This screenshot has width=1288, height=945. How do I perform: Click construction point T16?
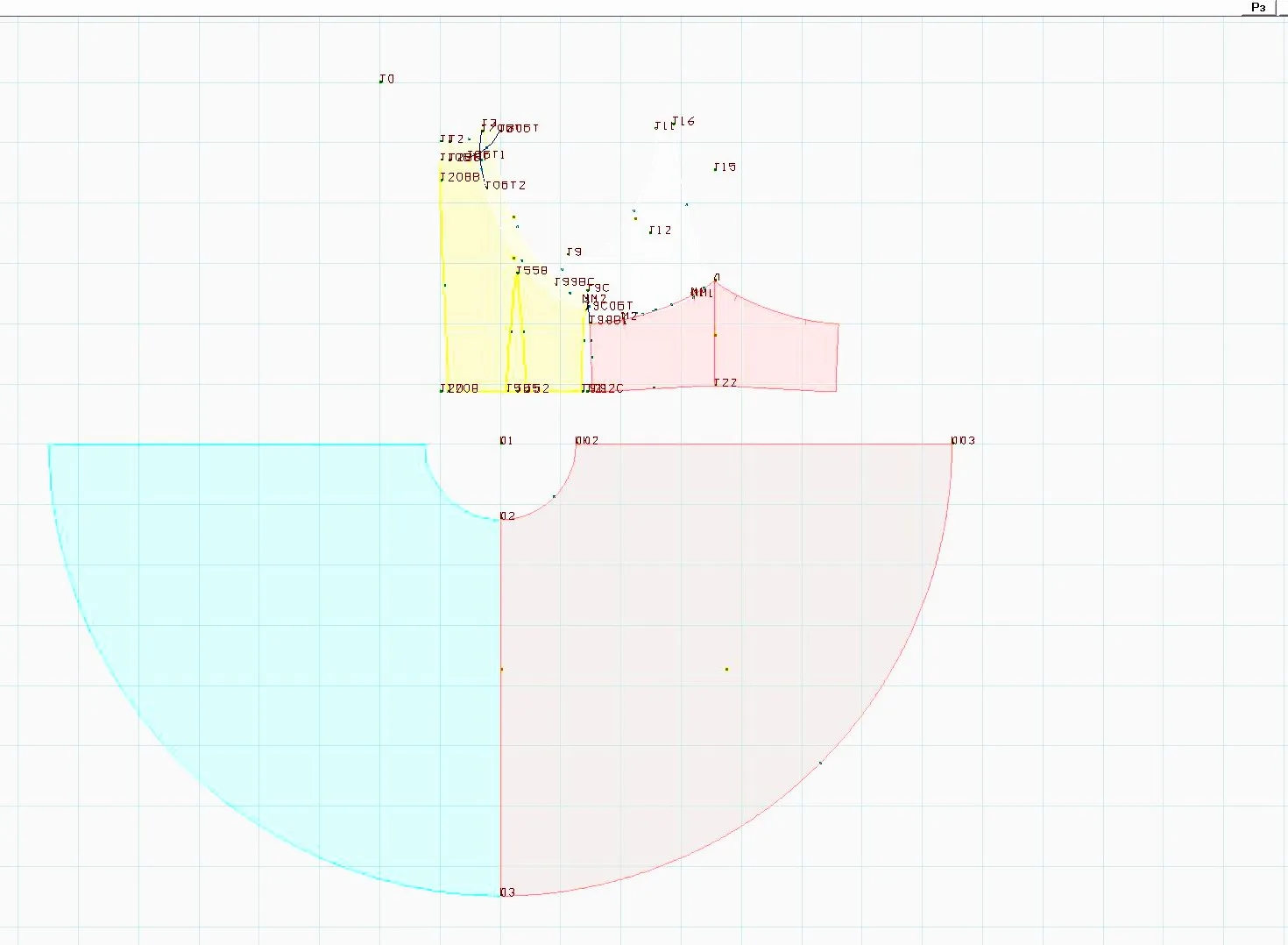point(683,121)
